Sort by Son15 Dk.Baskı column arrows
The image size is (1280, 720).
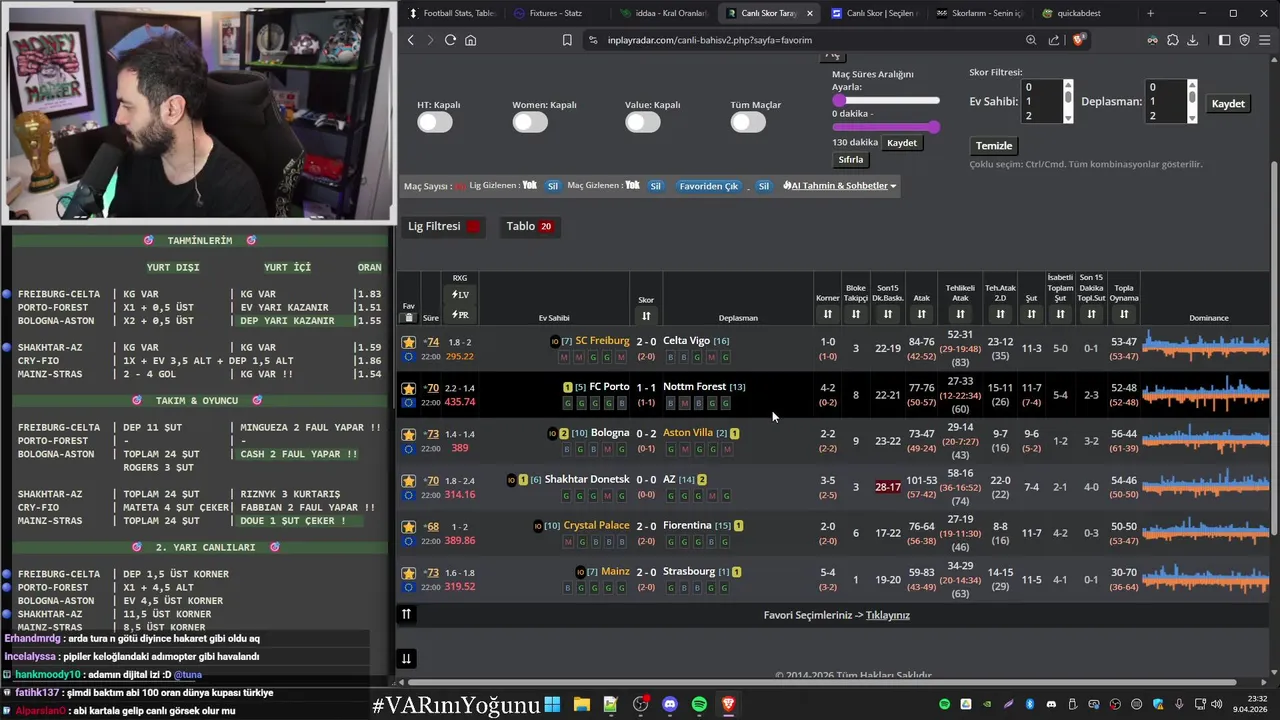(x=888, y=314)
